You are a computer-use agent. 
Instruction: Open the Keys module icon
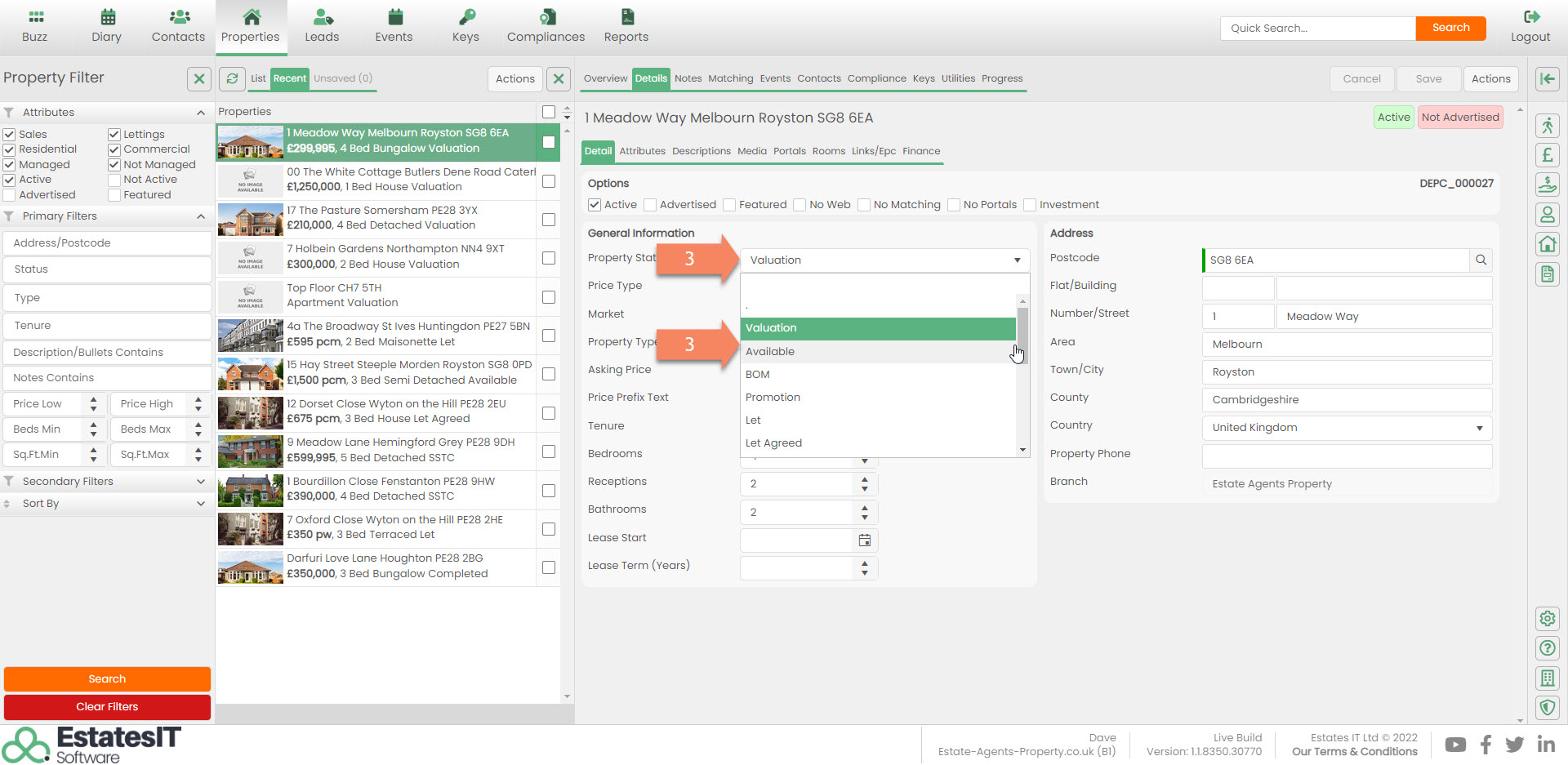[465, 17]
